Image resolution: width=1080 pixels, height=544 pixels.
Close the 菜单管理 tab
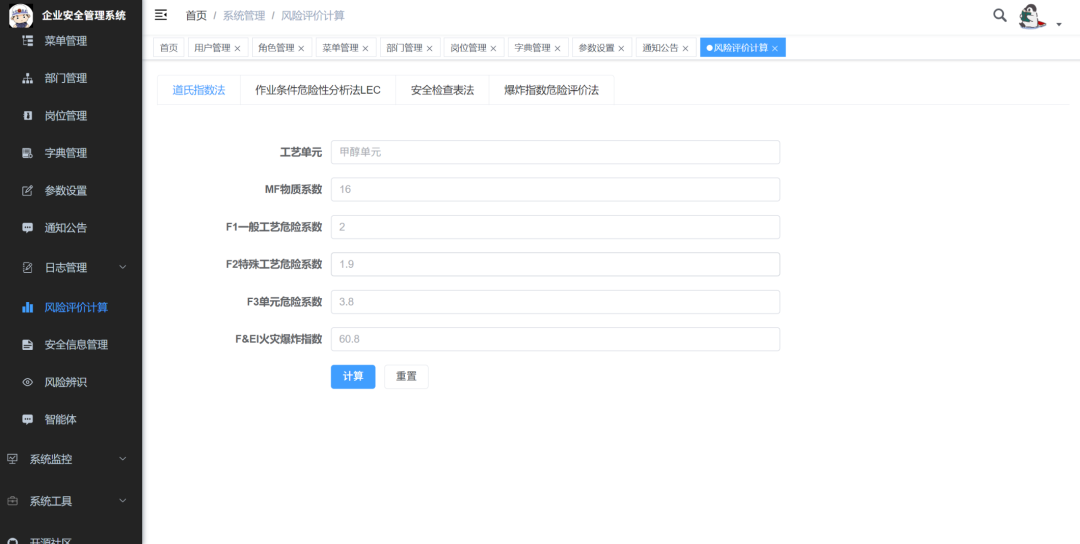tap(365, 48)
